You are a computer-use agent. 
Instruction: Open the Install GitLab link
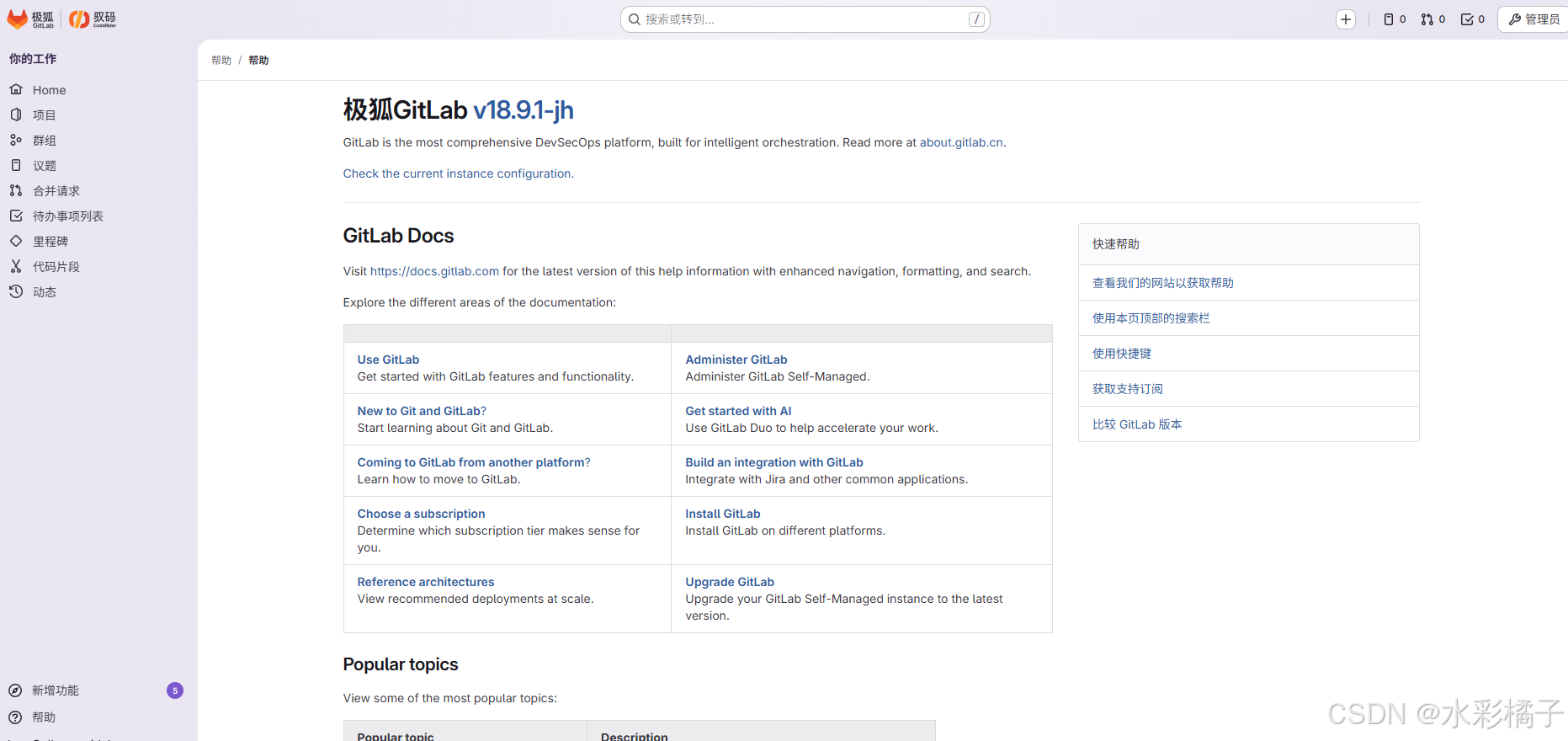point(723,514)
